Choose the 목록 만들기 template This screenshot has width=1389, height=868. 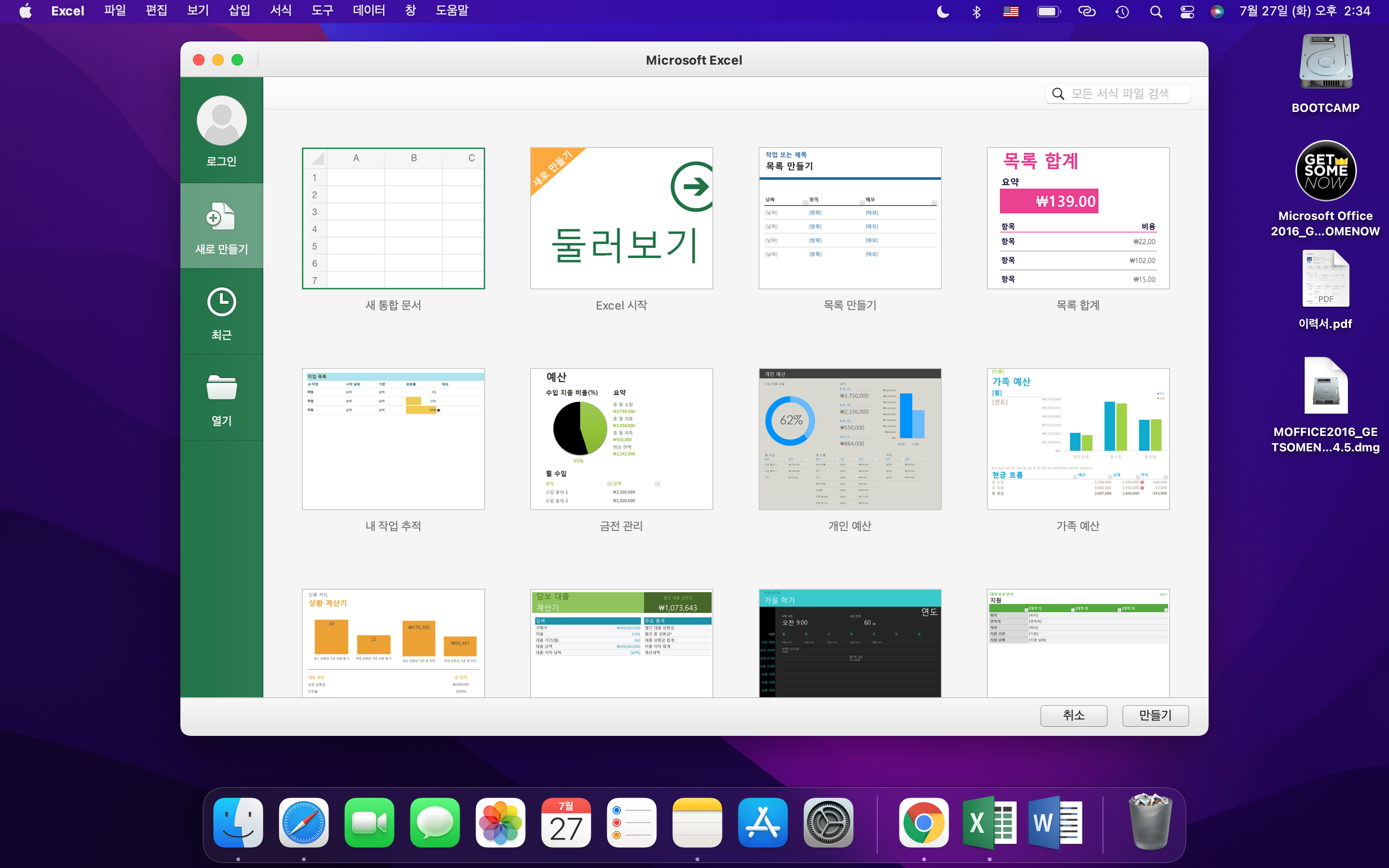coord(850,218)
